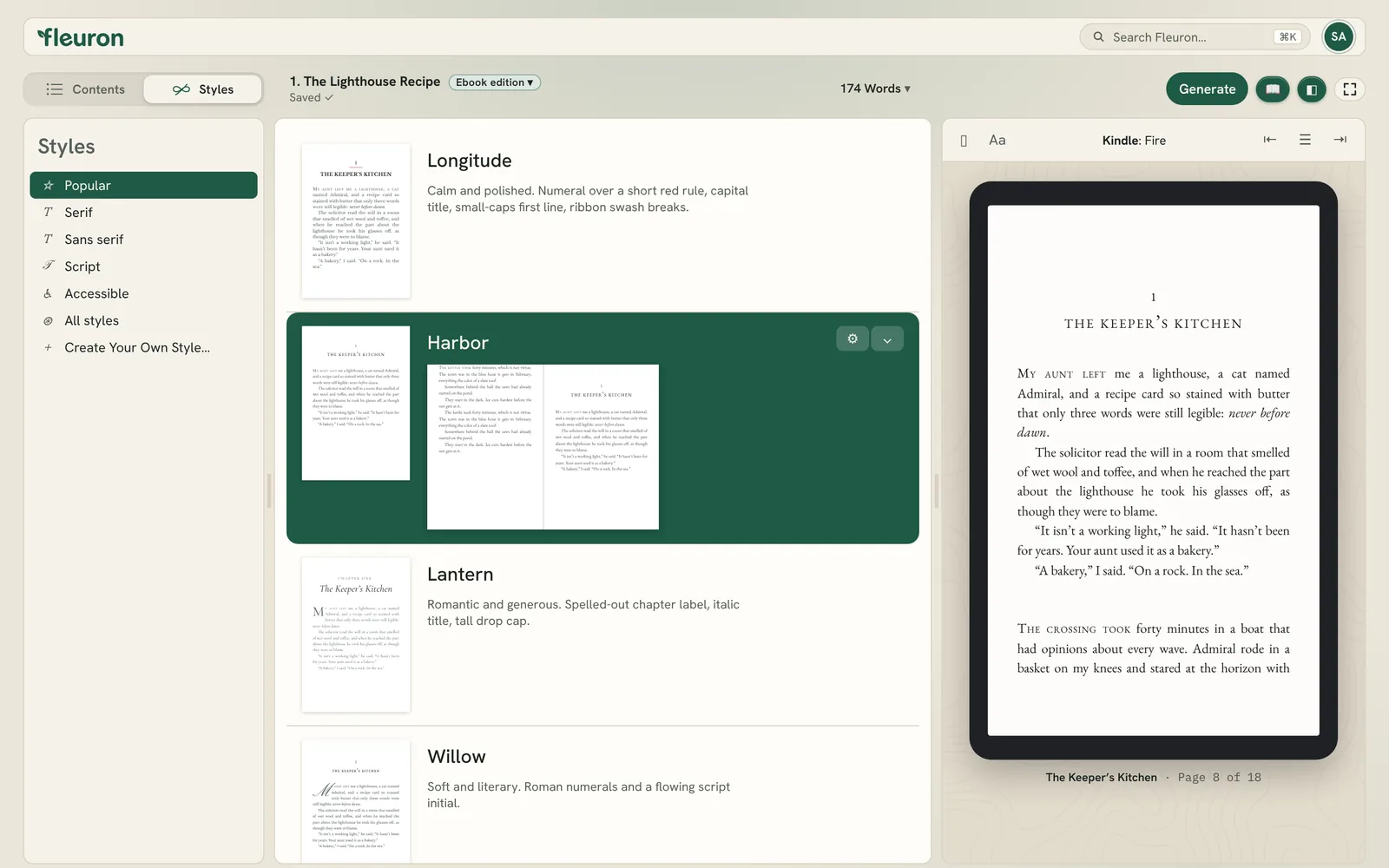
Task: Go to previous chapter arrow in preview
Action: click(1269, 140)
